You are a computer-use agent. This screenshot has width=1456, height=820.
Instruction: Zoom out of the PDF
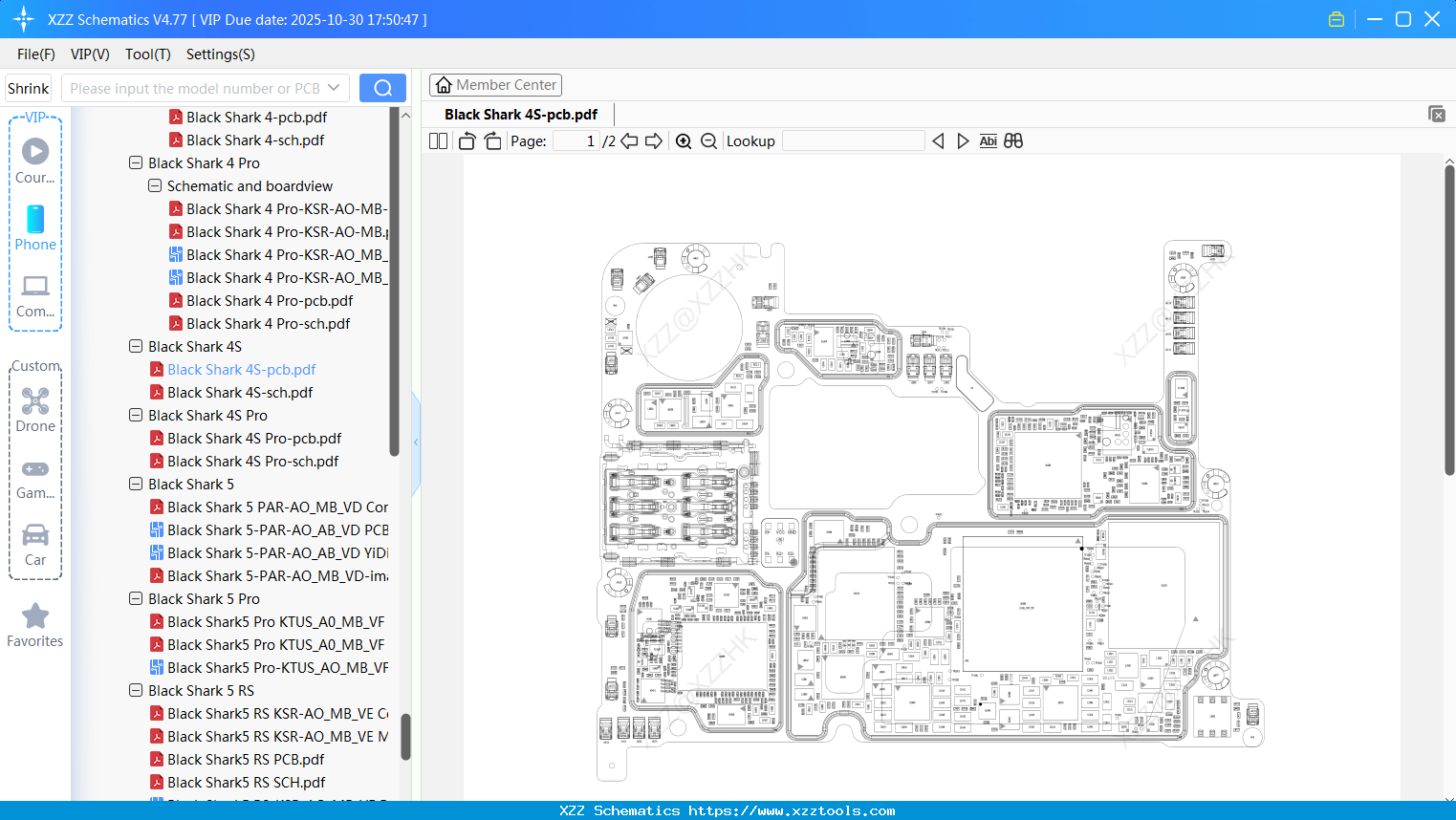tap(708, 140)
